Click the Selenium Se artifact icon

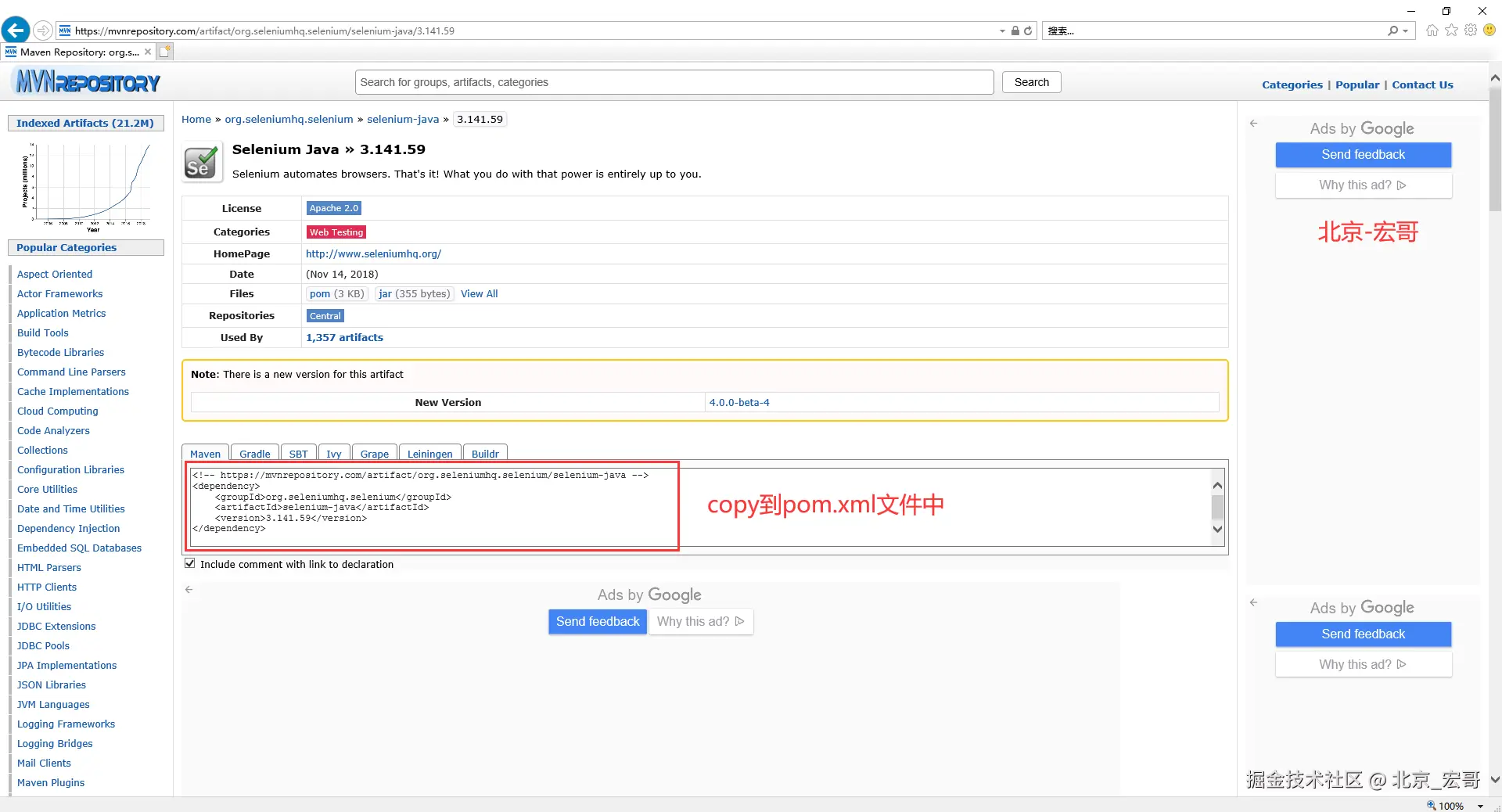click(x=201, y=162)
